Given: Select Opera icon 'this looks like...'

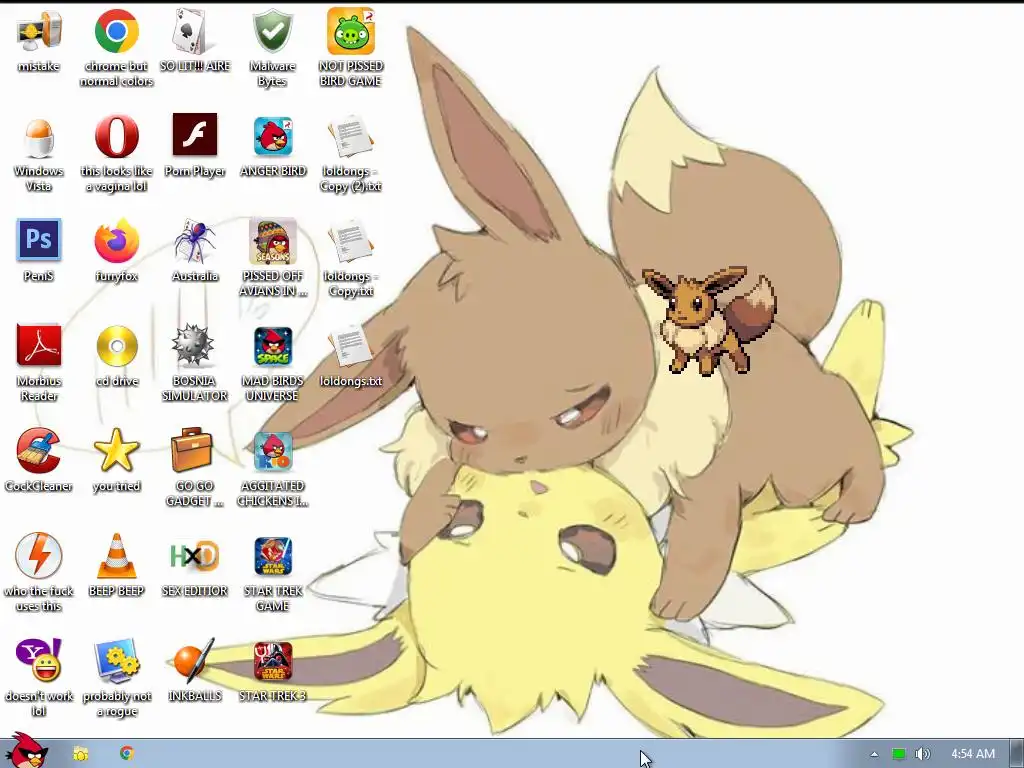Looking at the screenshot, I should point(116,136).
